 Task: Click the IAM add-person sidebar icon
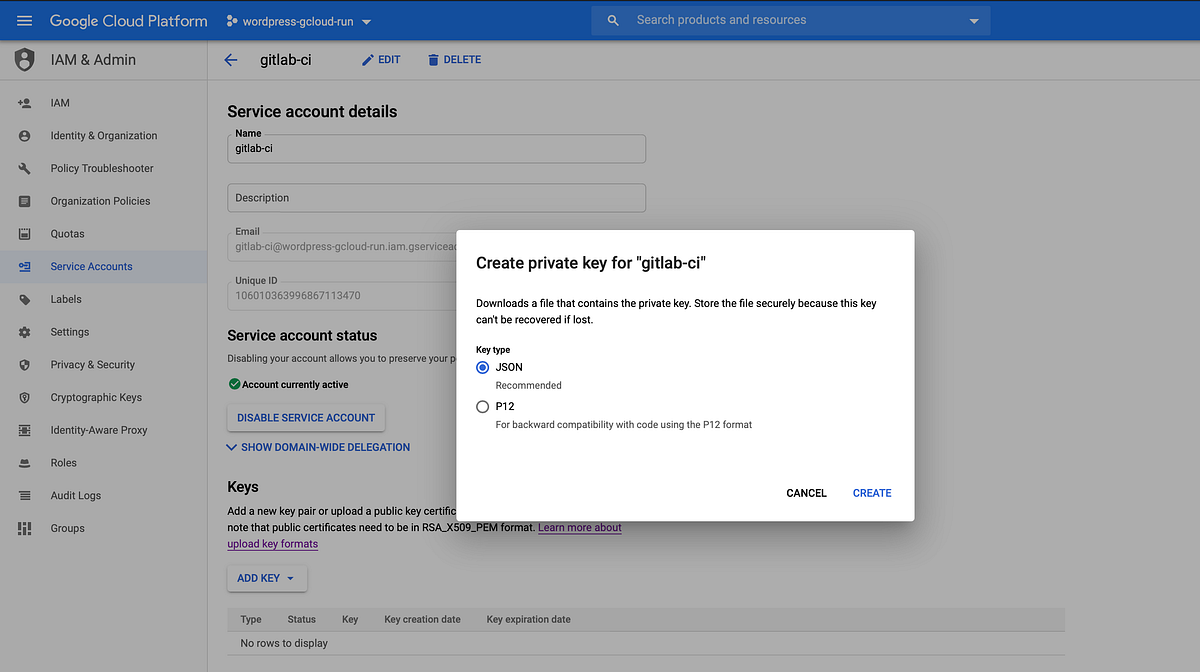click(25, 103)
